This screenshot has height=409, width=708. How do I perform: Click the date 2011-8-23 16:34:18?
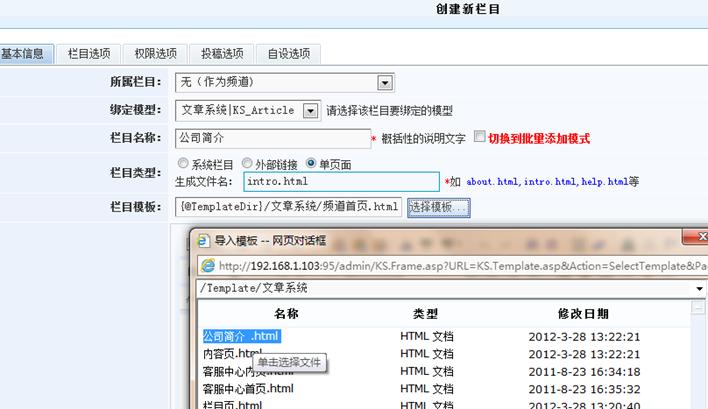click(584, 372)
